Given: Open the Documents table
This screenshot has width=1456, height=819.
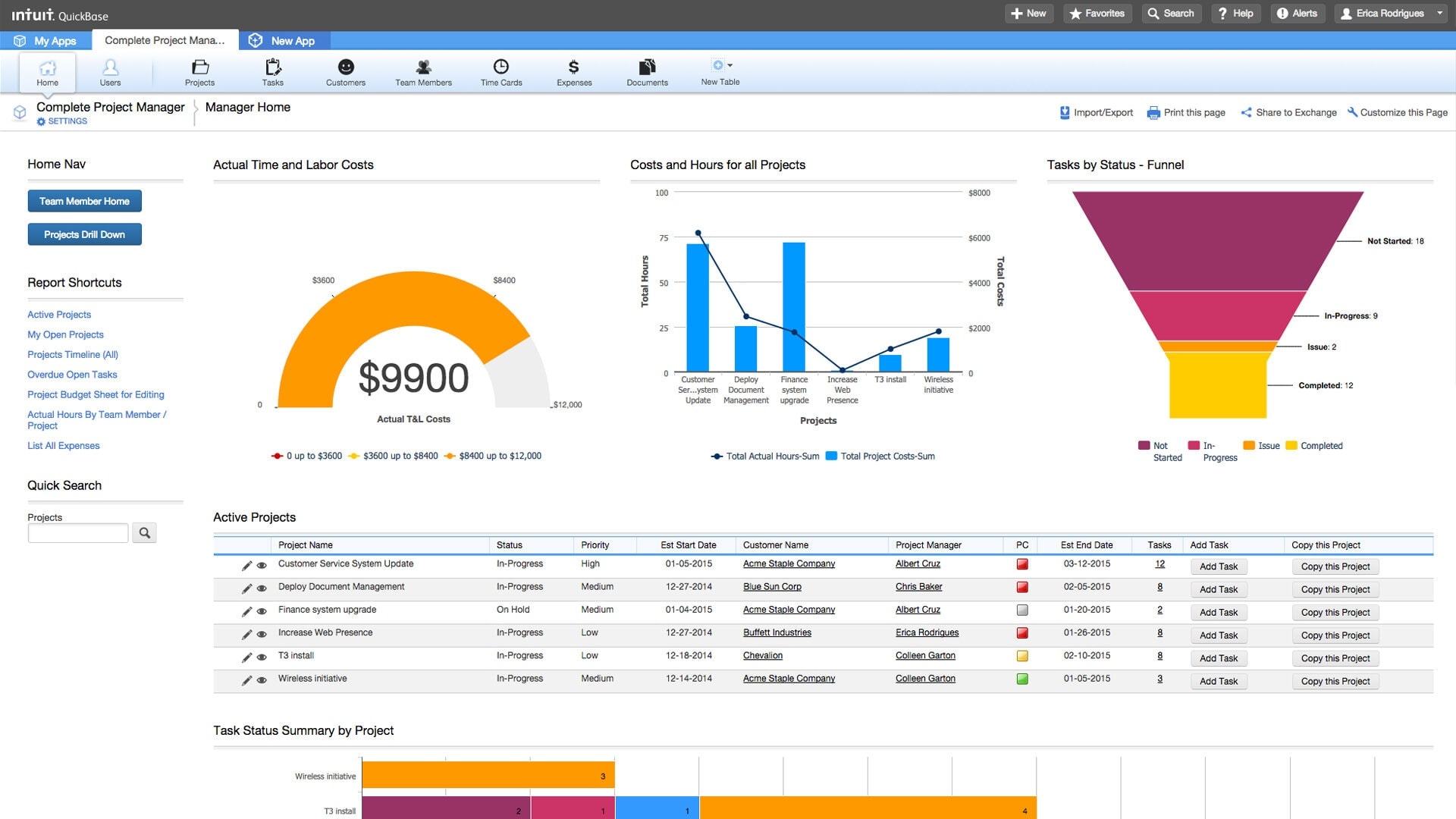Looking at the screenshot, I should point(646,72).
